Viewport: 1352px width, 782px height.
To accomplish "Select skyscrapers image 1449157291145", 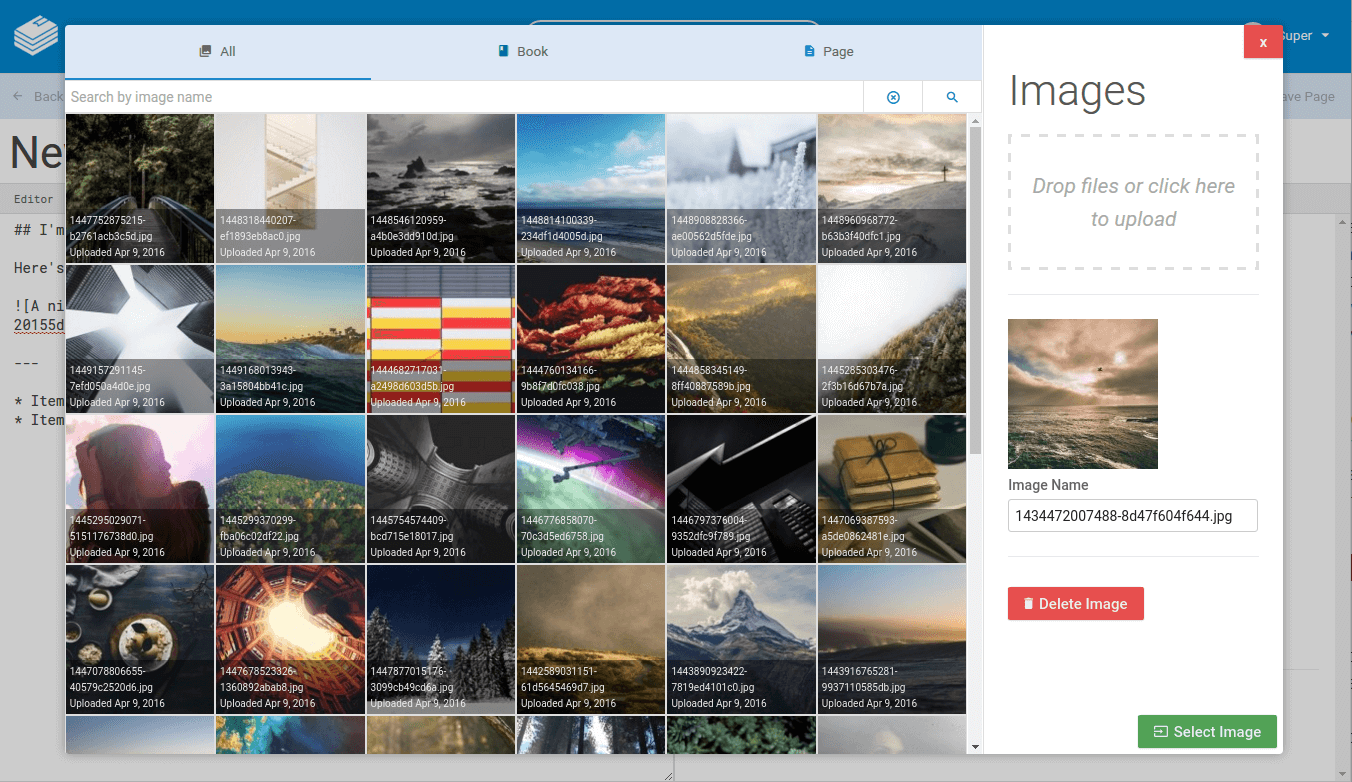I will pos(140,339).
